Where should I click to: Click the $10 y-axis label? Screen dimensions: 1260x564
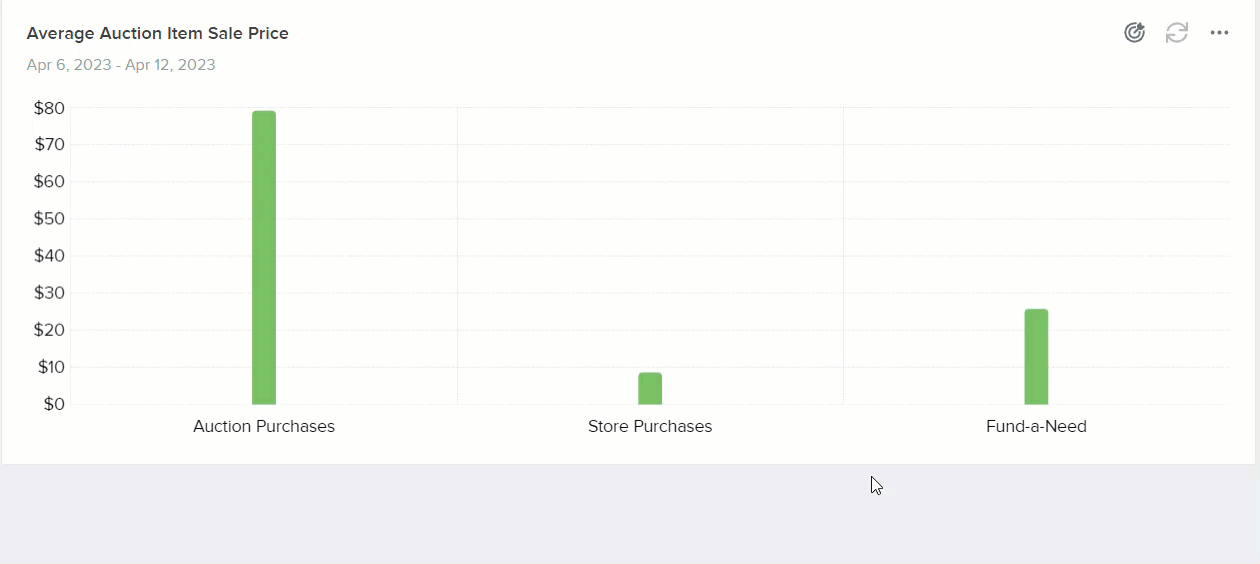click(51, 367)
